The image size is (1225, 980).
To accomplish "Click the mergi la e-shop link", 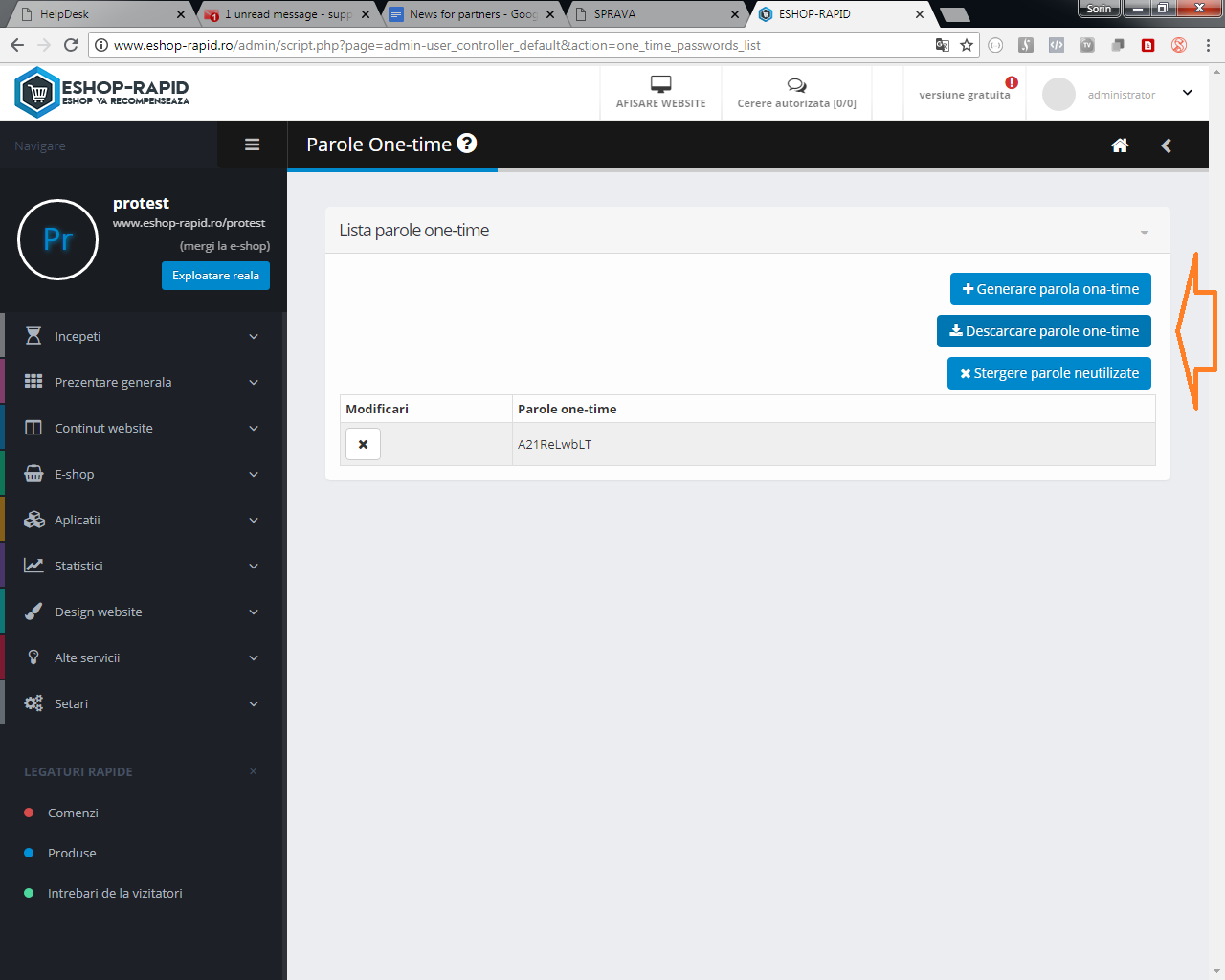I will tap(225, 246).
